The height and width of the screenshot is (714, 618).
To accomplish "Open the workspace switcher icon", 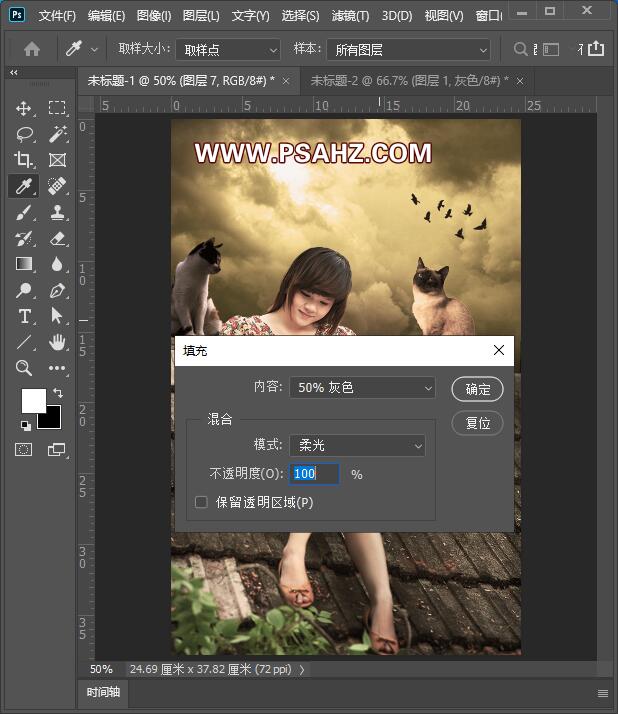I will (x=551, y=49).
